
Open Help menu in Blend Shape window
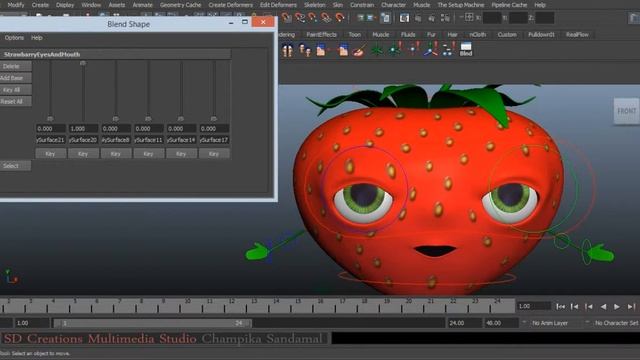click(x=37, y=38)
